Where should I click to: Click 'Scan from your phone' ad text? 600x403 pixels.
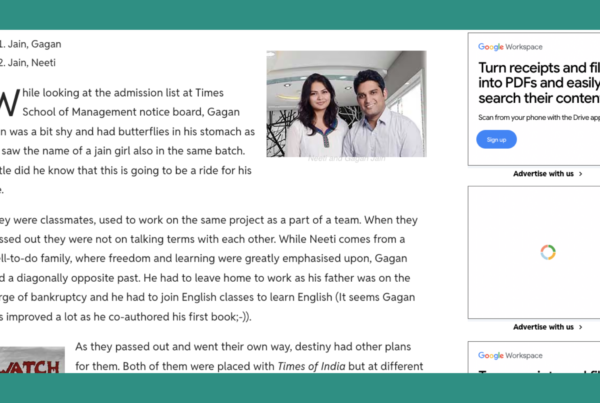point(538,117)
